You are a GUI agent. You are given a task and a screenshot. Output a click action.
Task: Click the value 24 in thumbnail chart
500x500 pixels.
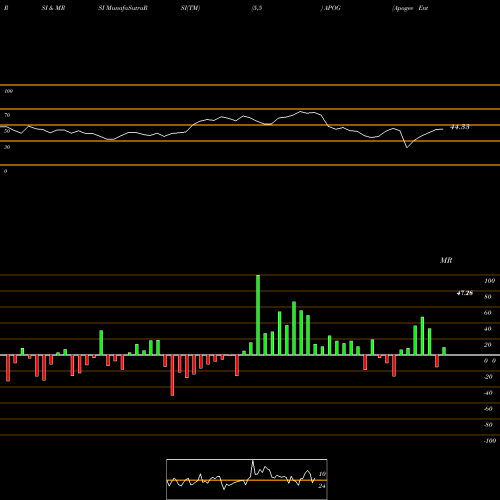point(322,486)
